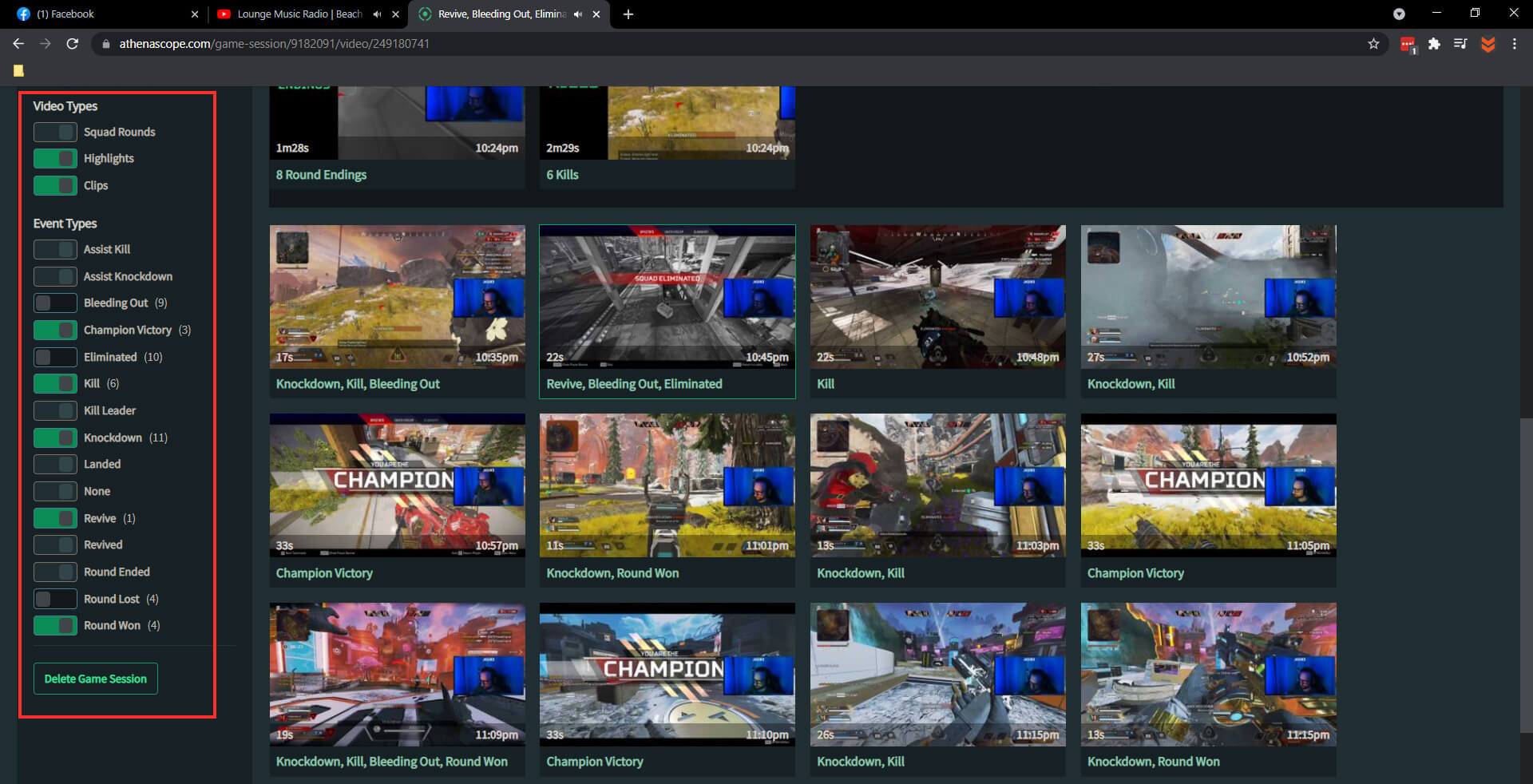
Task: Enable the None event toggle
Action: pyautogui.click(x=55, y=491)
